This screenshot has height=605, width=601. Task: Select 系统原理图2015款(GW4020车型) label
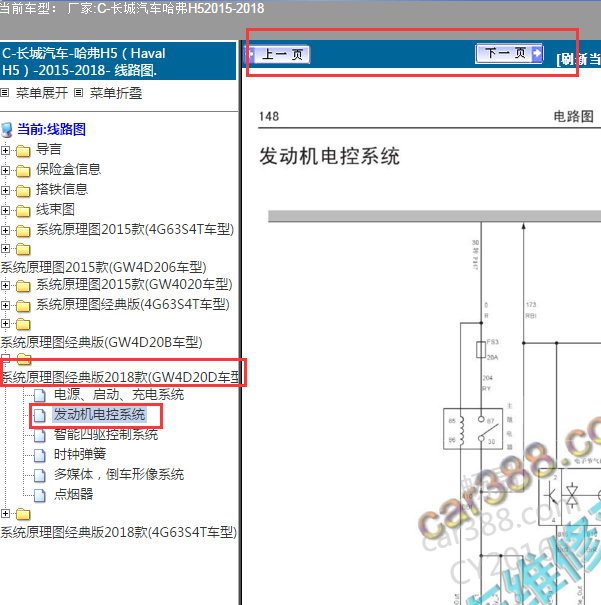134,285
